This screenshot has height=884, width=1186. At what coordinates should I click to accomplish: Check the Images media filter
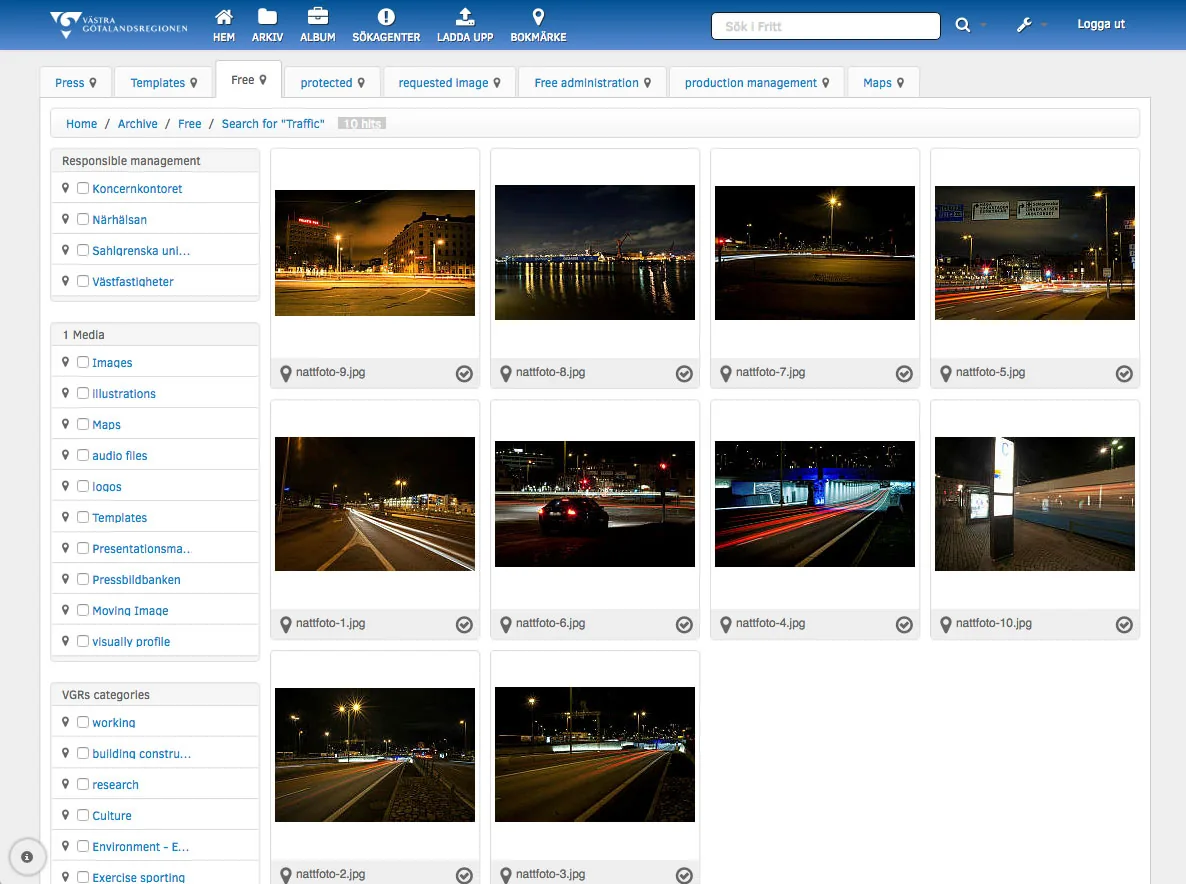[83, 362]
